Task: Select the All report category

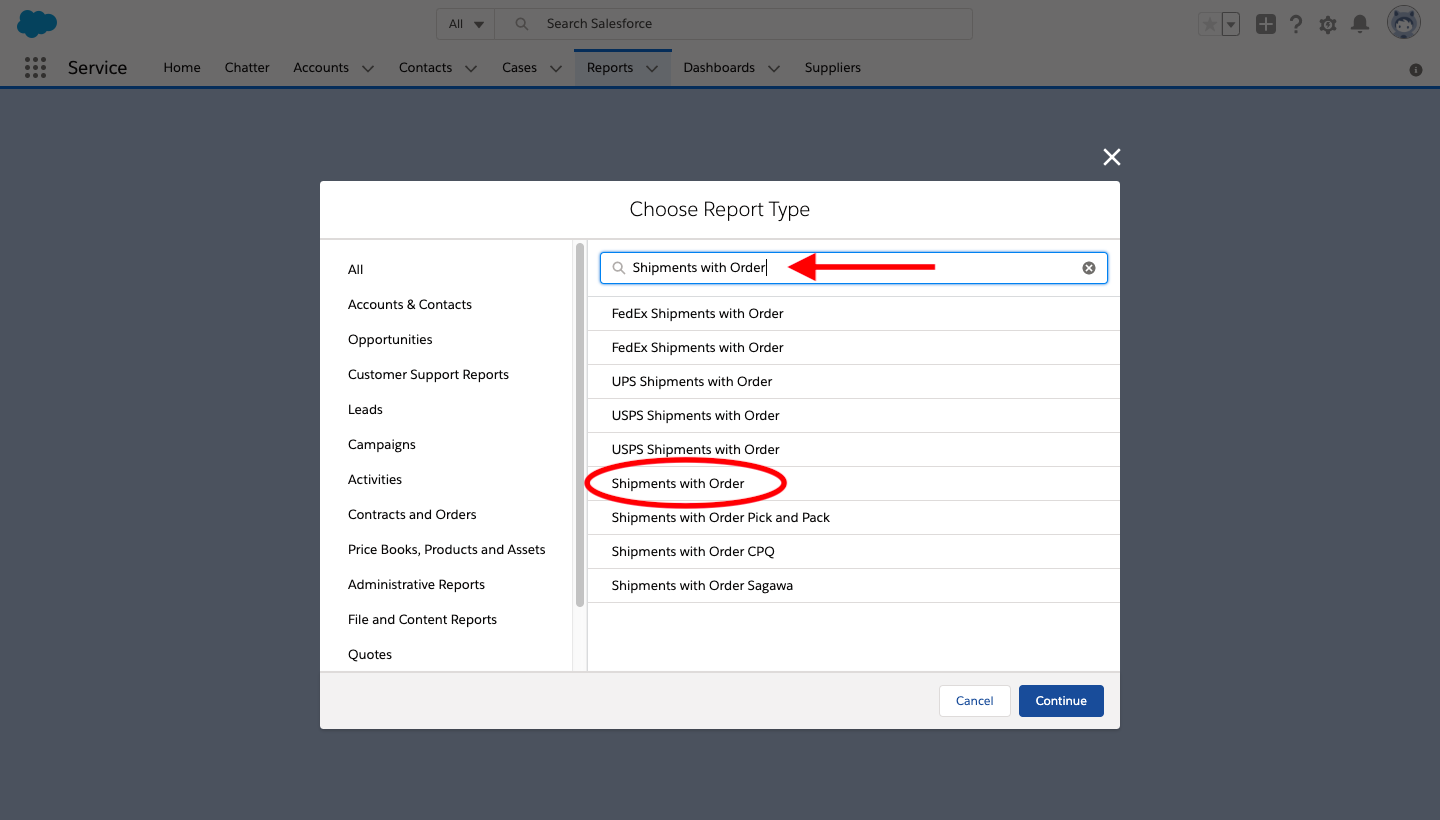Action: coord(356,270)
